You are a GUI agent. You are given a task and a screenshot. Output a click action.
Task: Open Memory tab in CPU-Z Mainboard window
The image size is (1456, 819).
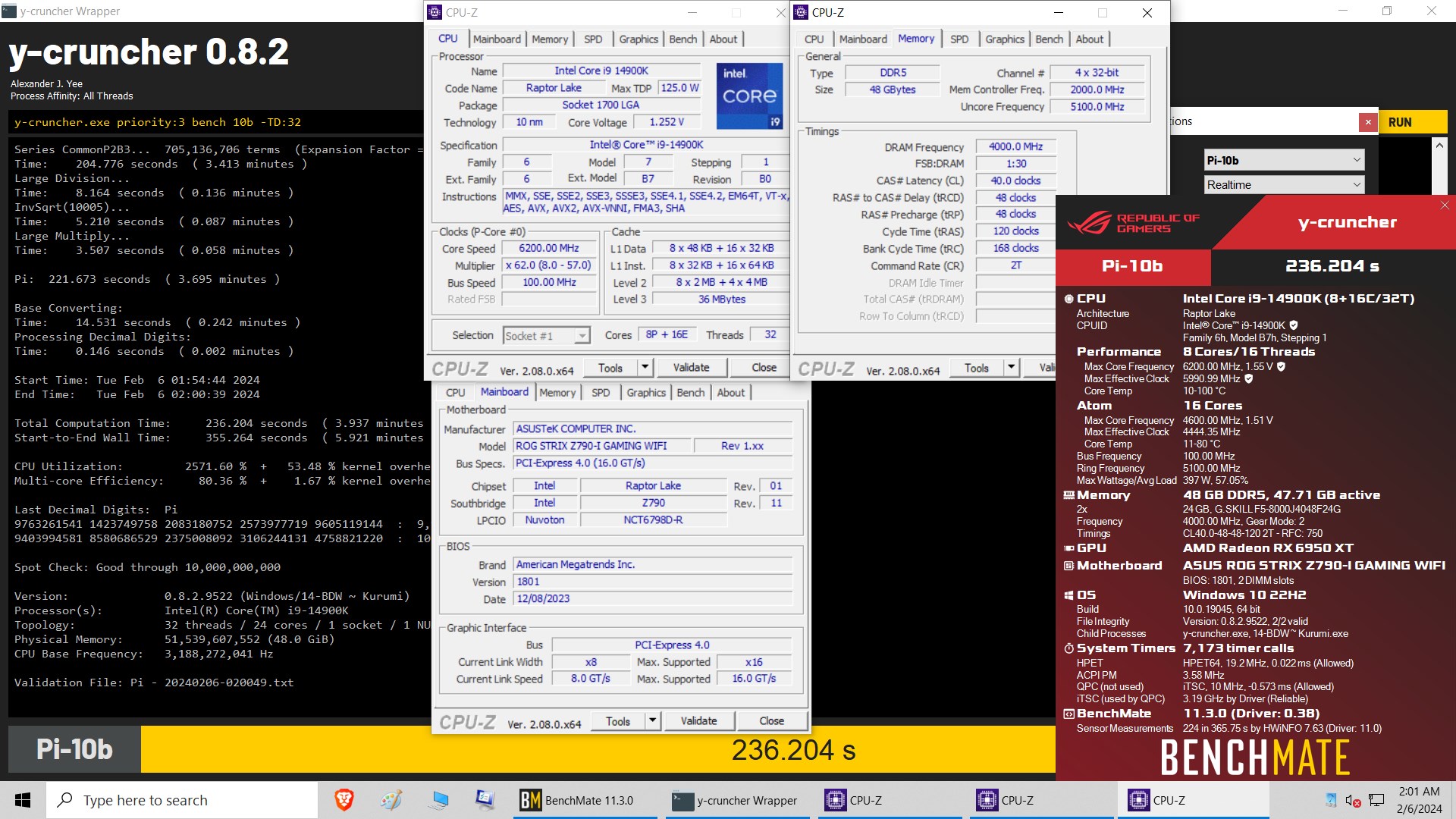tap(557, 392)
